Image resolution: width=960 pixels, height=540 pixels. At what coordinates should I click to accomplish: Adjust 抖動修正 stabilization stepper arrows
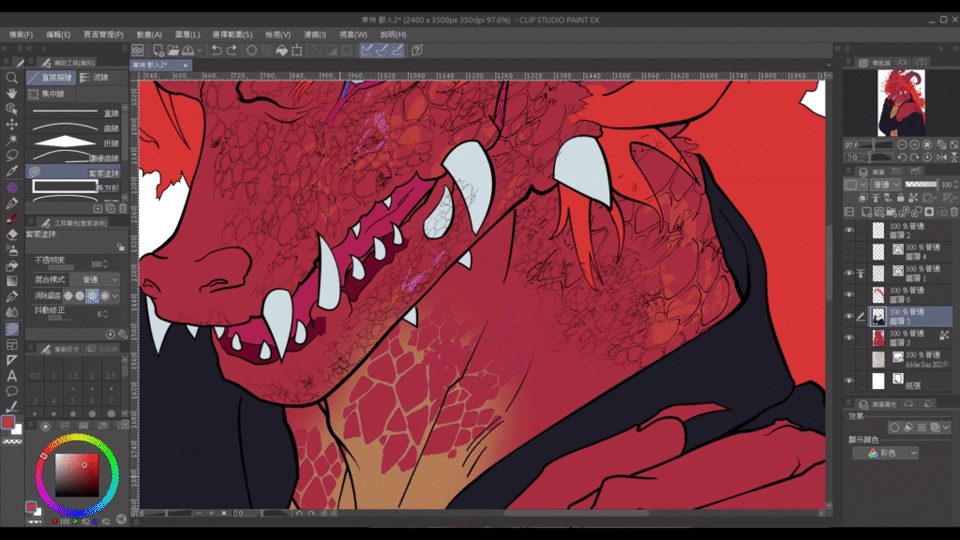(105, 314)
